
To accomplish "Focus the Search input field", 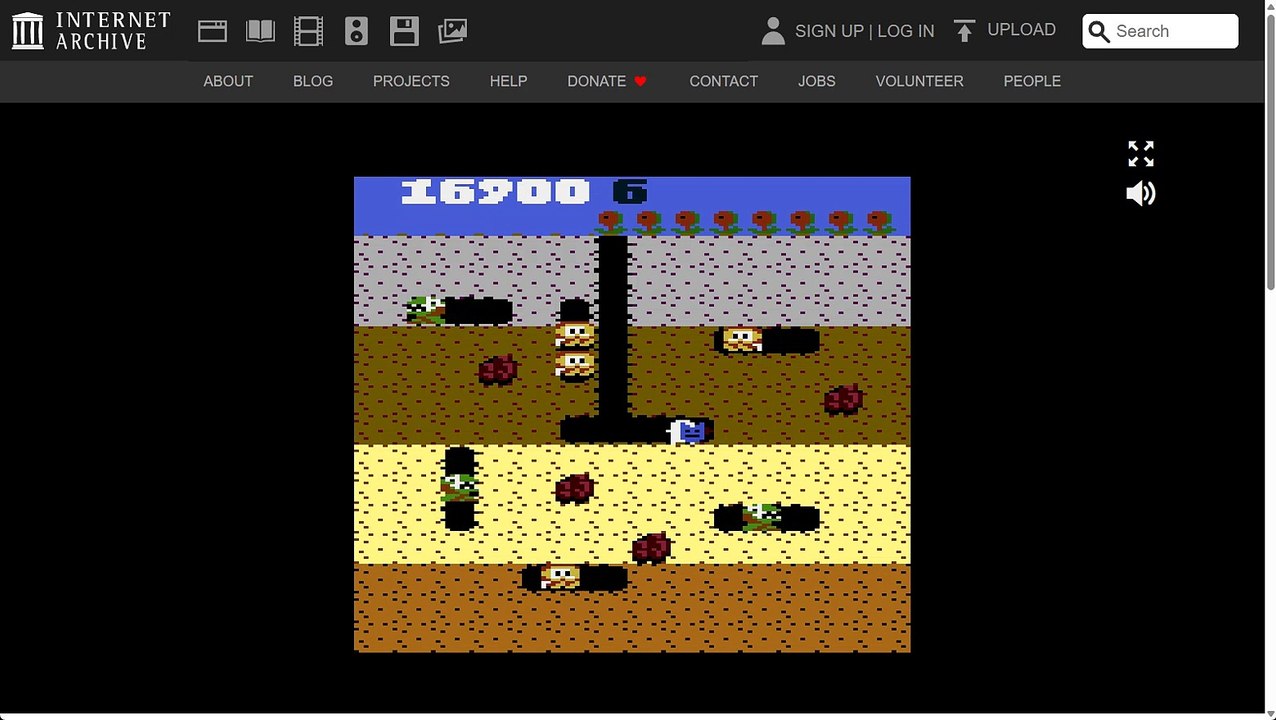I will point(1160,31).
